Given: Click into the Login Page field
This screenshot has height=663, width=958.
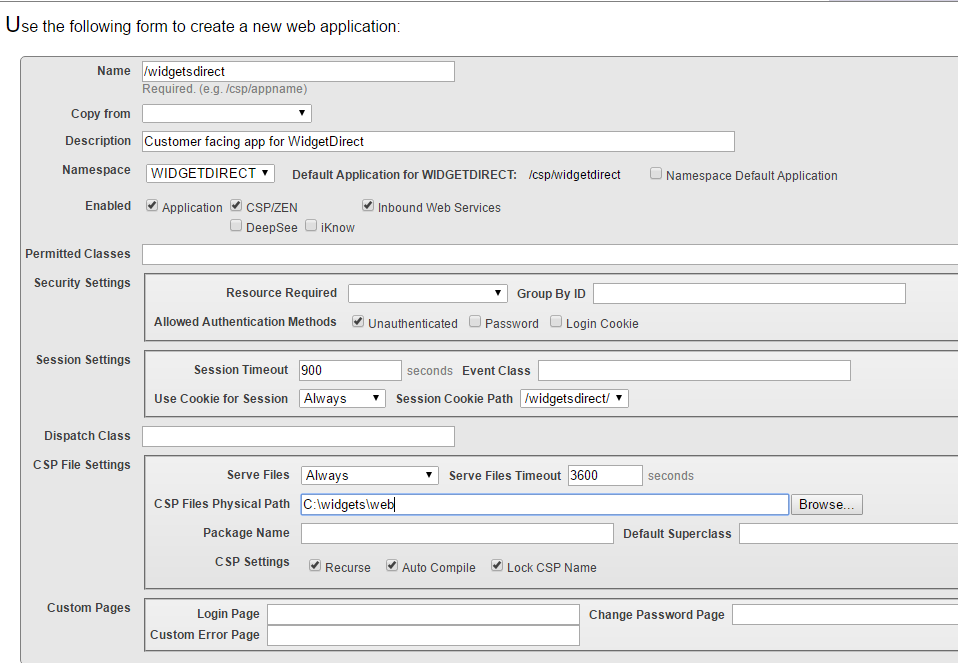Looking at the screenshot, I should (423, 614).
